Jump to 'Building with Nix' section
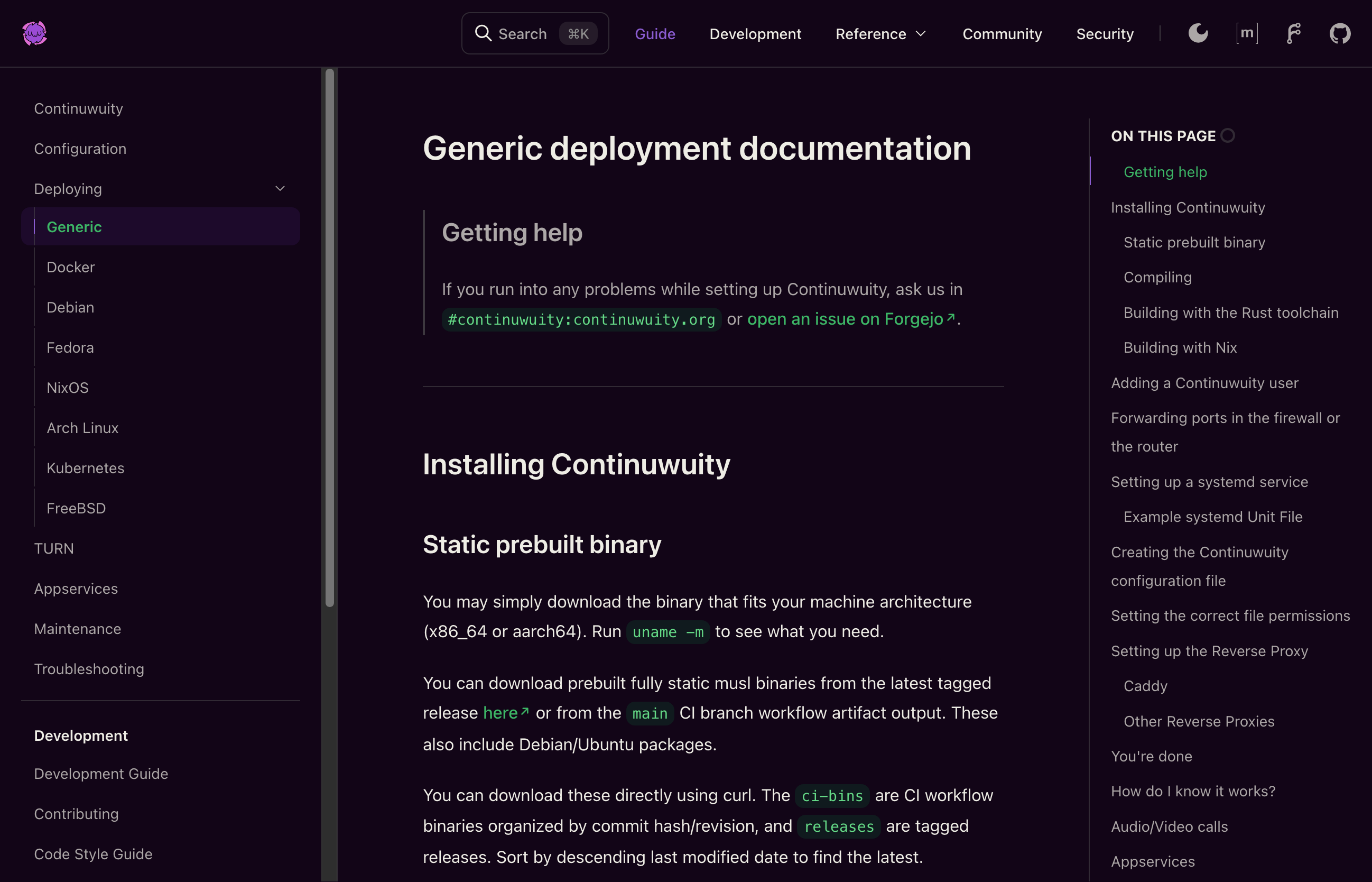The width and height of the screenshot is (1372, 882). pyautogui.click(x=1180, y=347)
